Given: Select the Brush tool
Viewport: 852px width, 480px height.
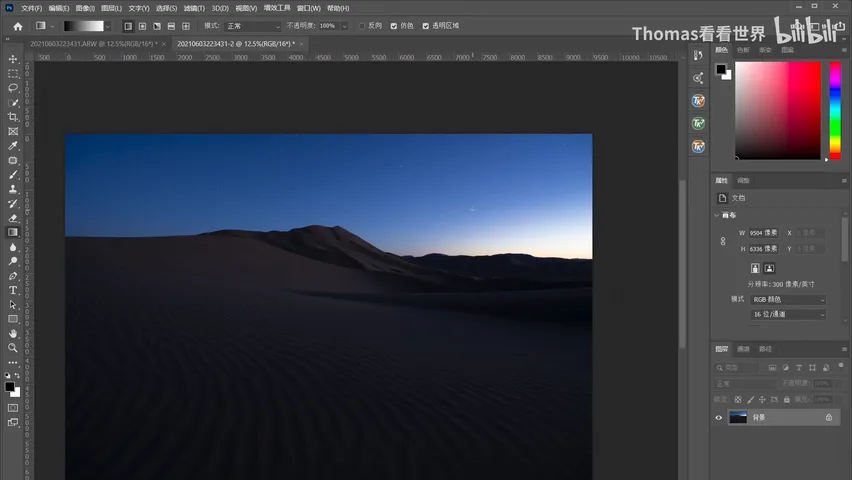Looking at the screenshot, I should click(x=13, y=175).
